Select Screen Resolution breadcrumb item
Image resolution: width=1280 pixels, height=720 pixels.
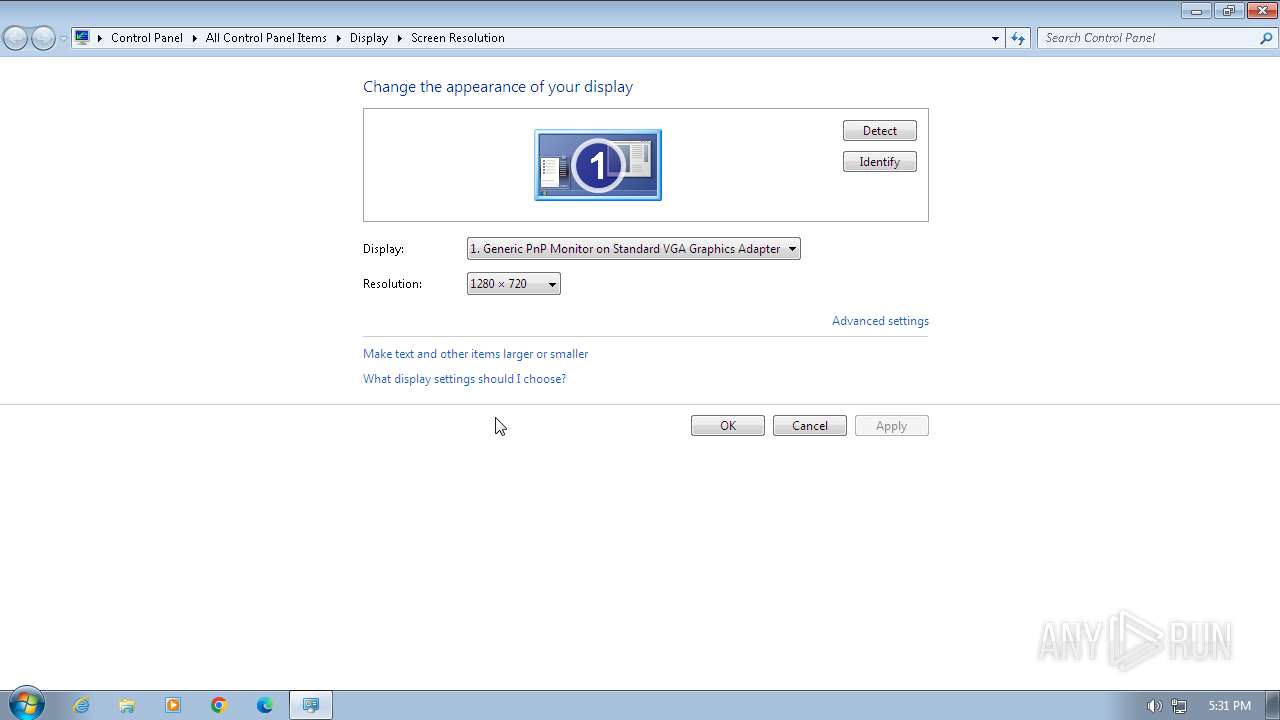pyautogui.click(x=458, y=38)
